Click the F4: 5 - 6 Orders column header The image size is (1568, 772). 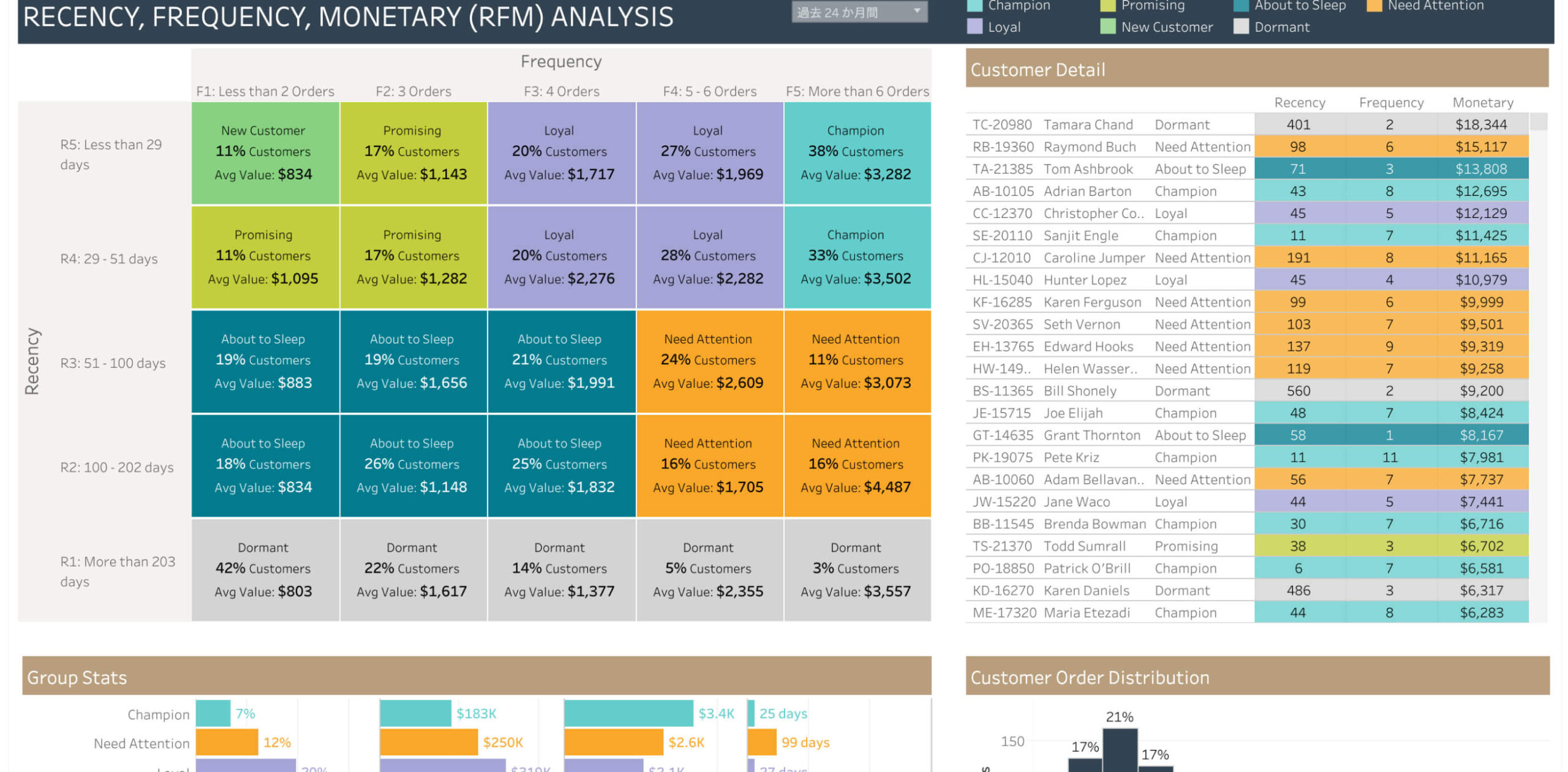click(x=709, y=91)
